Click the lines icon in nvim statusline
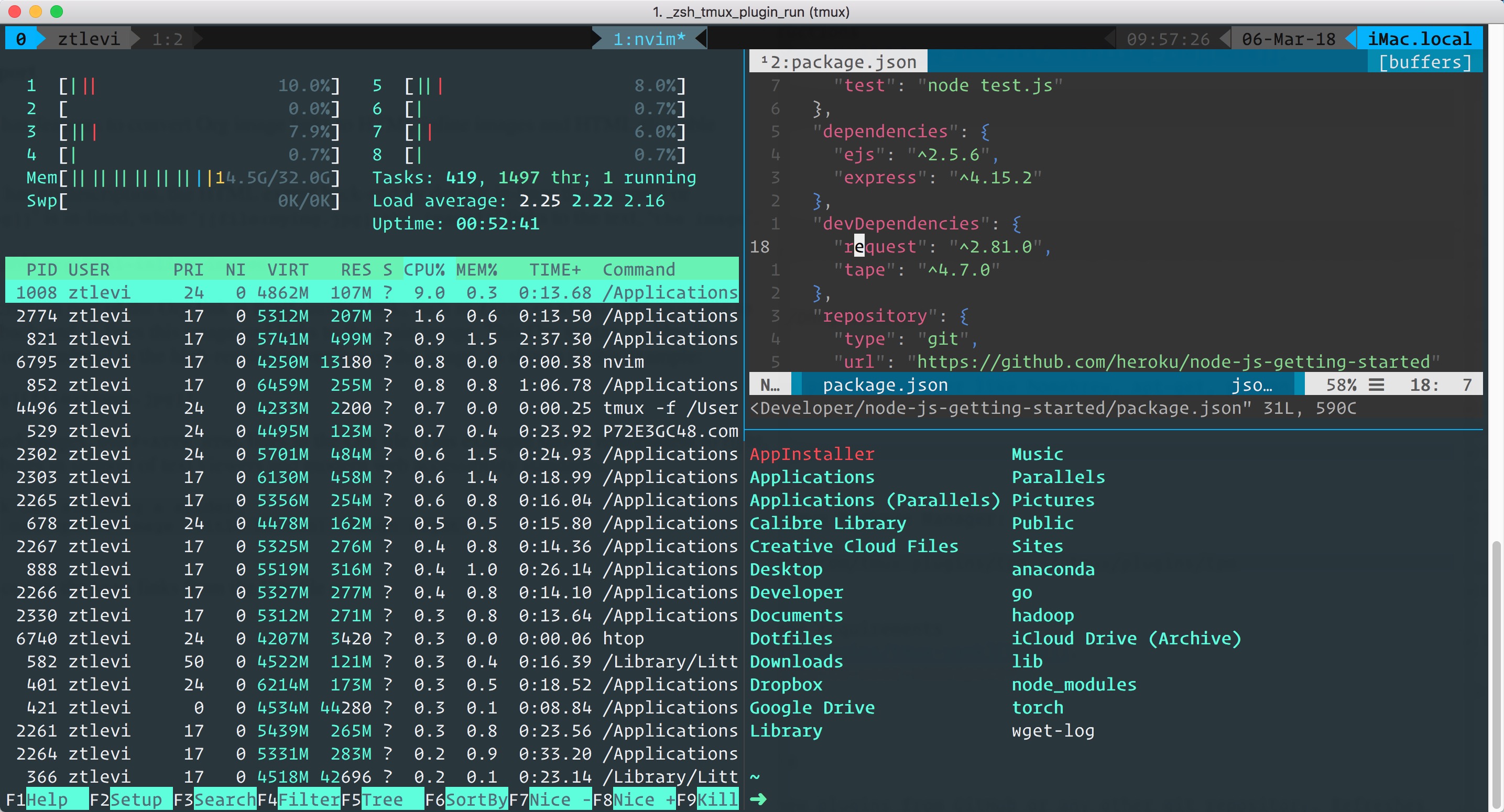The image size is (1504, 812). 1376,385
